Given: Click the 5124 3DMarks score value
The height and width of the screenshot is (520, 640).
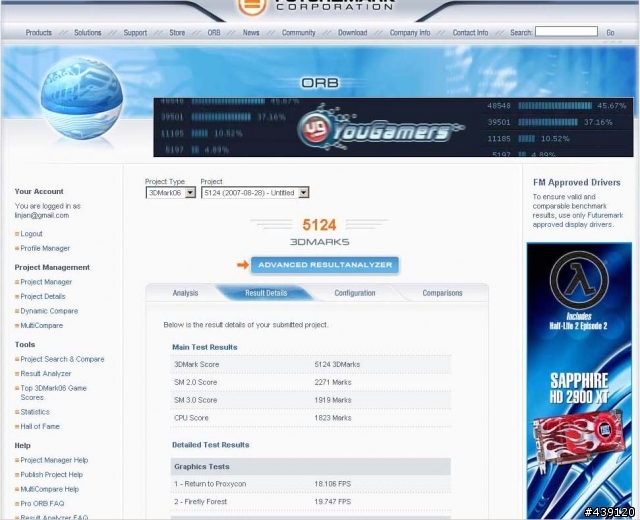Looking at the screenshot, I should (337, 364).
